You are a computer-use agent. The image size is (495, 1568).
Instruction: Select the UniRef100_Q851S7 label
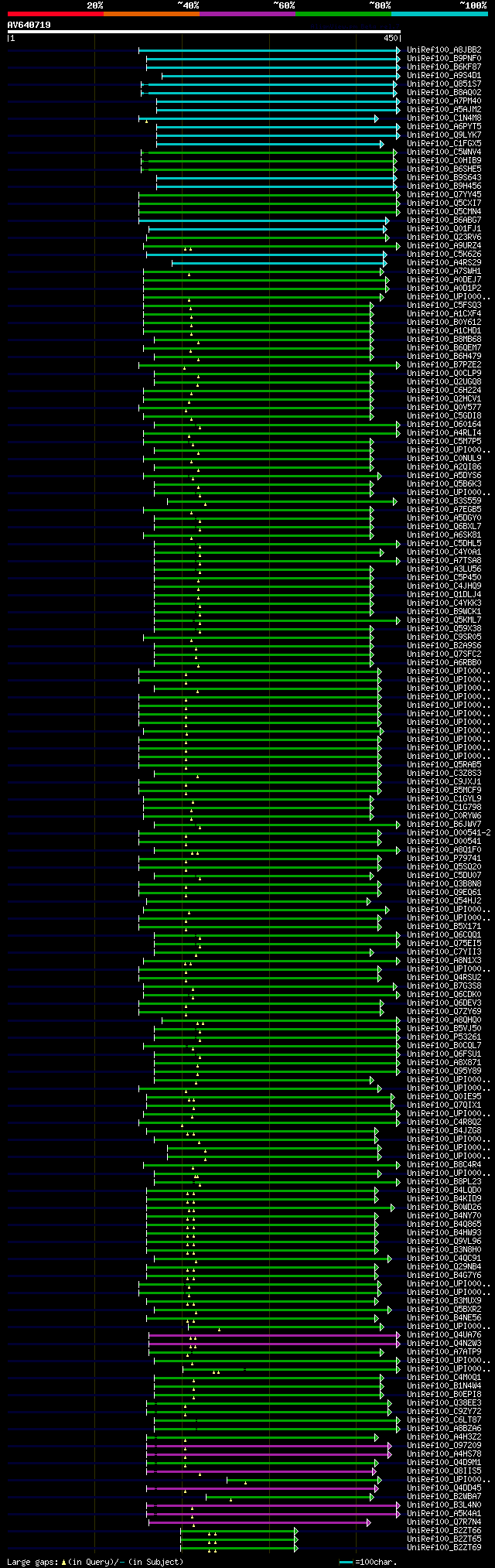[444, 84]
